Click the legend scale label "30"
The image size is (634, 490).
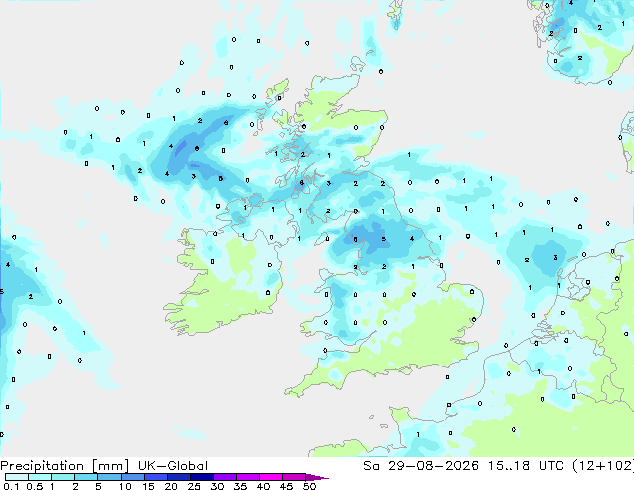tap(217, 486)
